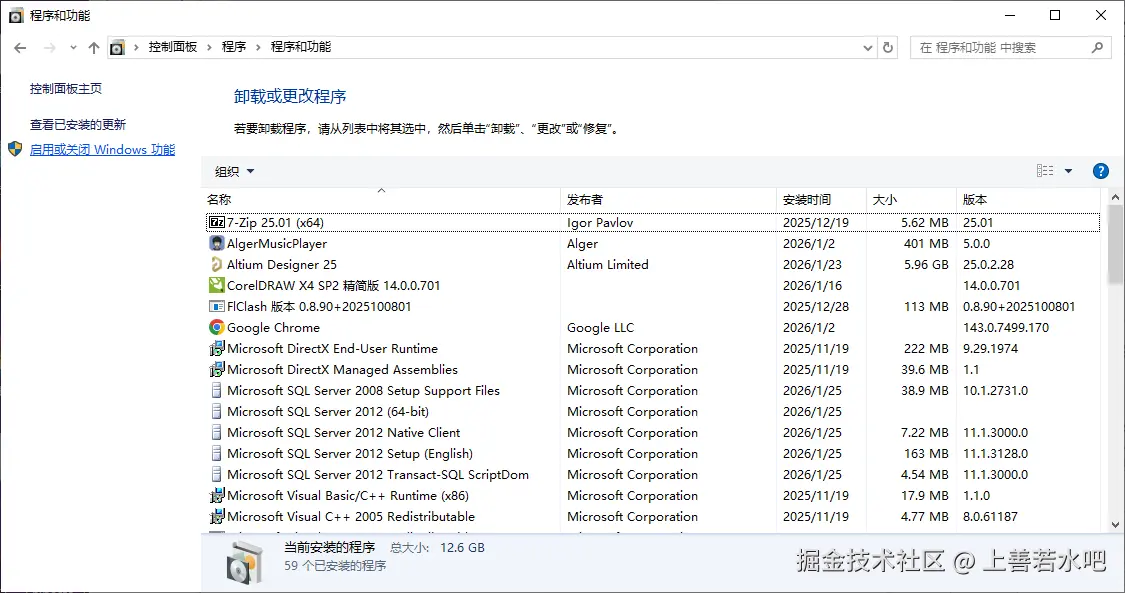Click the AlgerMusicPlayer icon

coord(217,244)
